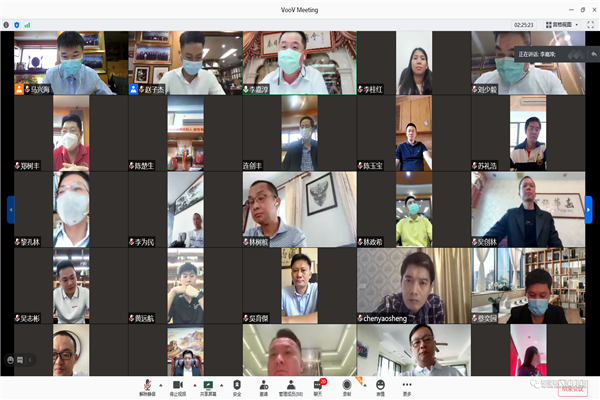Open the Manage Members panel
Image resolution: width=600 pixels, height=400 pixels.
click(291, 385)
